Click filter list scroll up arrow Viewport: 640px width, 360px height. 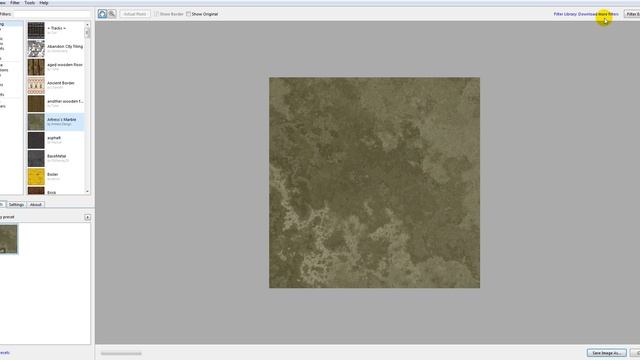pyautogui.click(x=87, y=25)
